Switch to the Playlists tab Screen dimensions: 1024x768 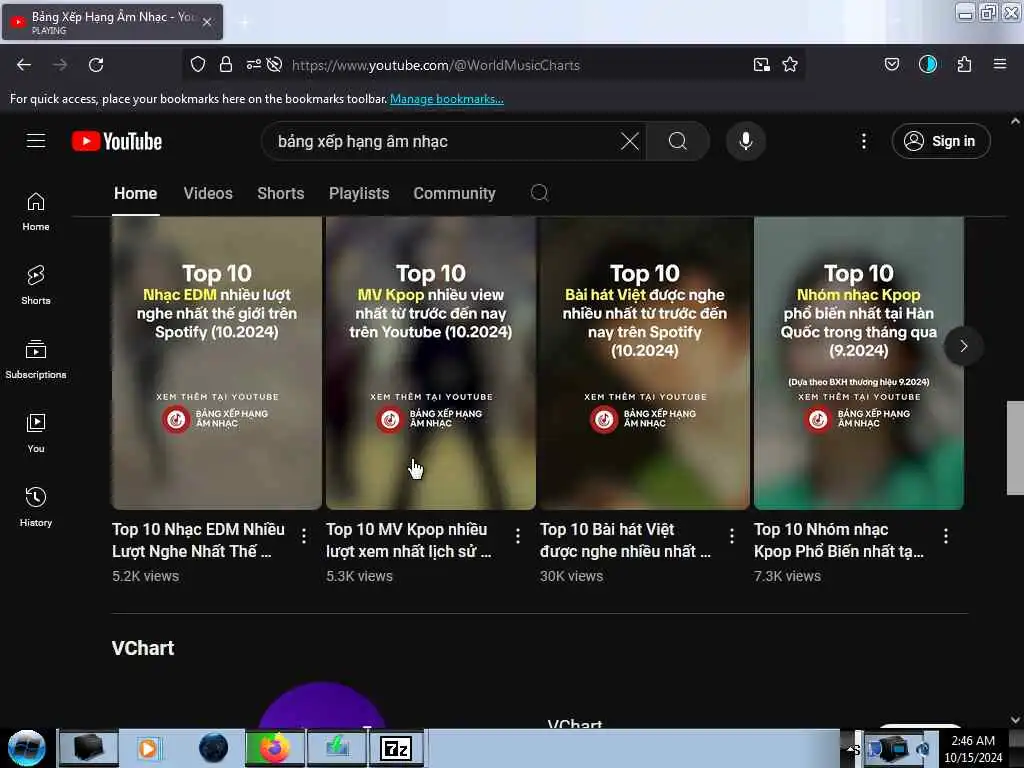coord(359,193)
